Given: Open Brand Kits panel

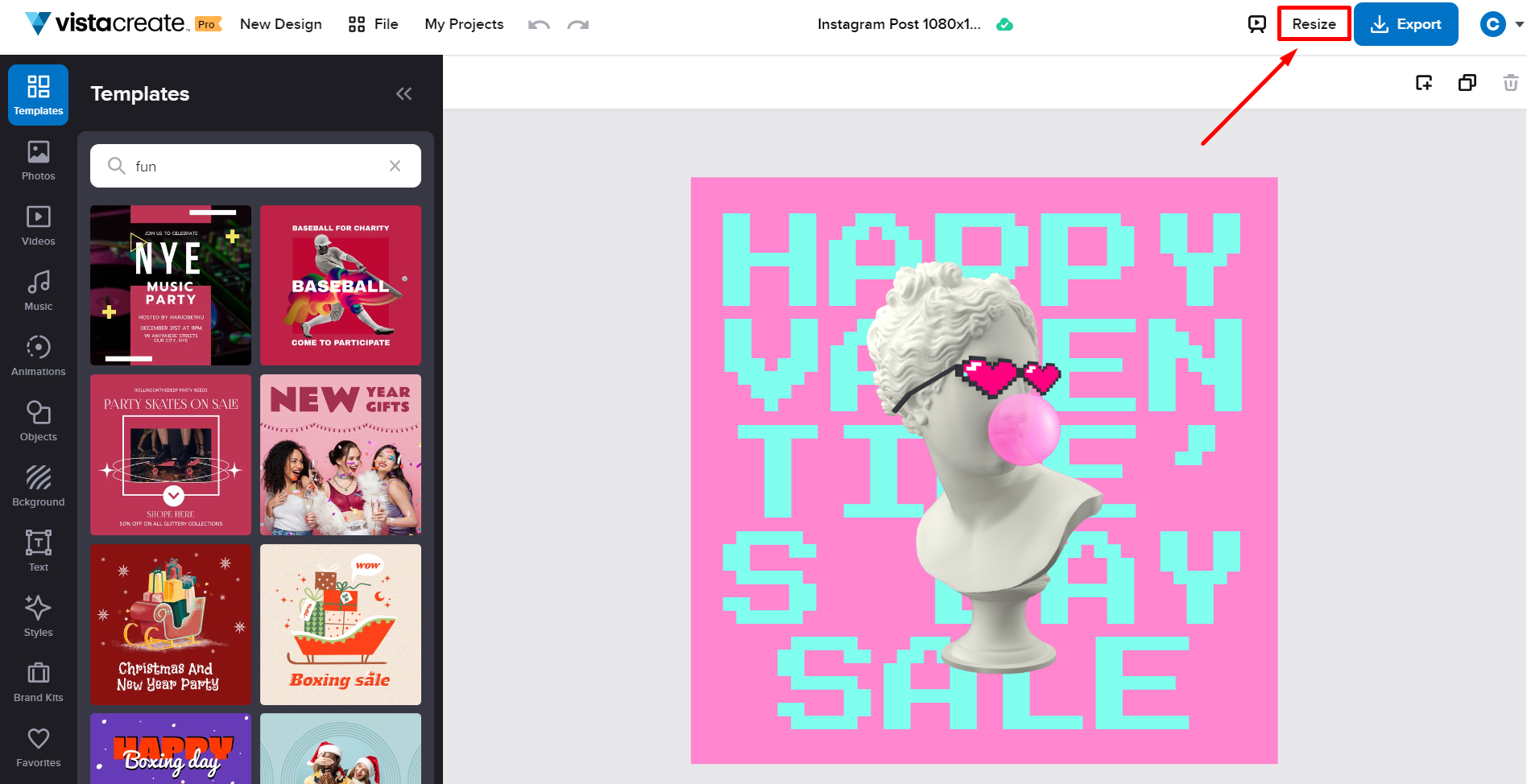Looking at the screenshot, I should (x=38, y=682).
